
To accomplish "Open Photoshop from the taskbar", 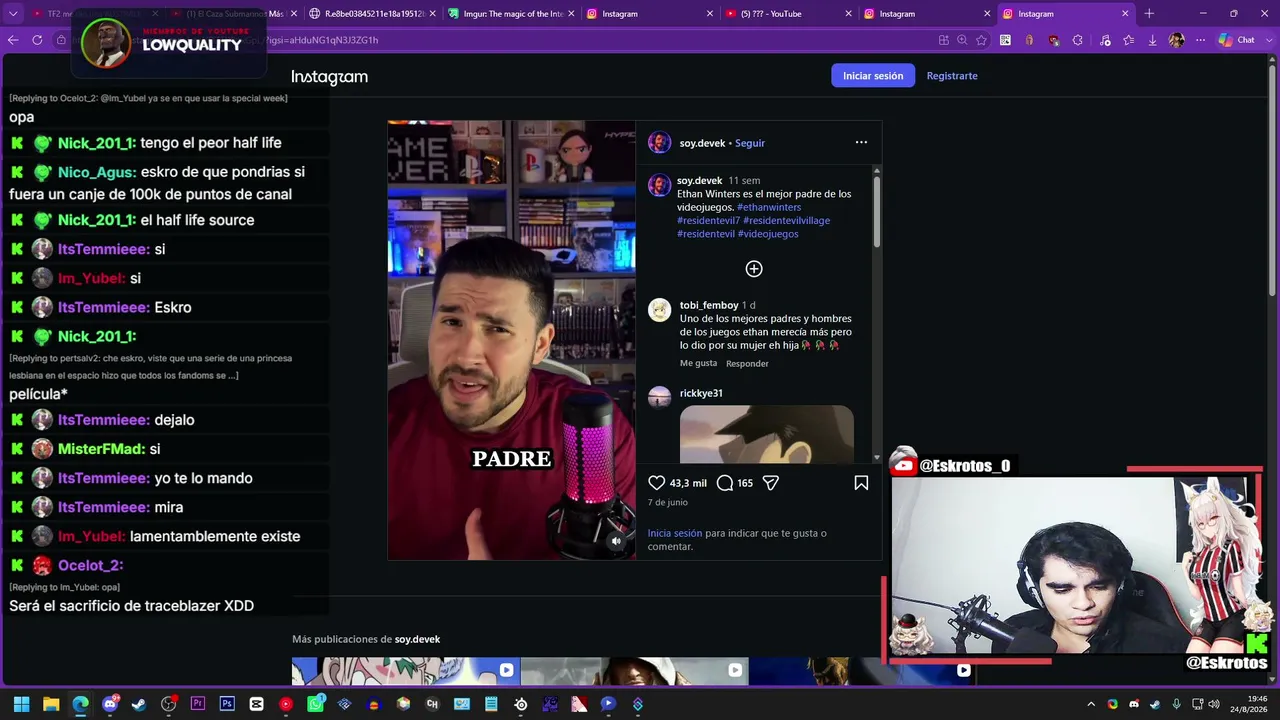I will click(x=227, y=704).
